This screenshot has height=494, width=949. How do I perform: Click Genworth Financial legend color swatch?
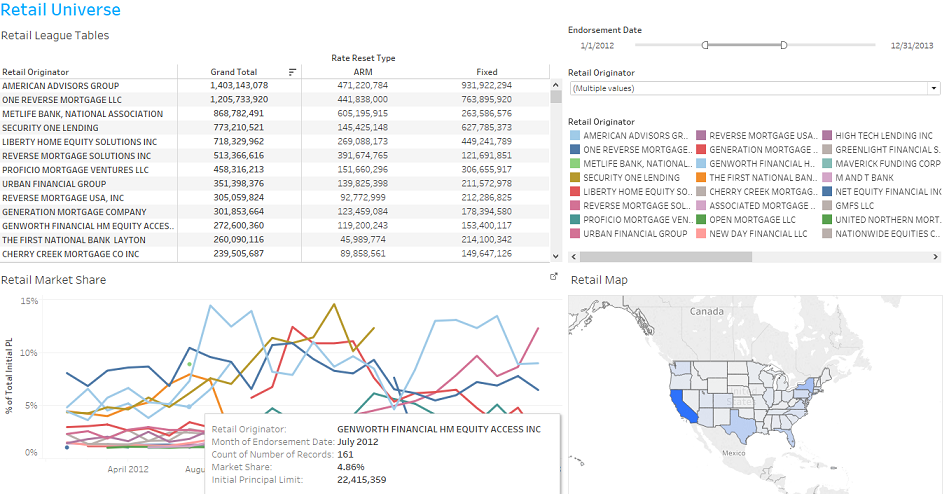pyautogui.click(x=701, y=163)
